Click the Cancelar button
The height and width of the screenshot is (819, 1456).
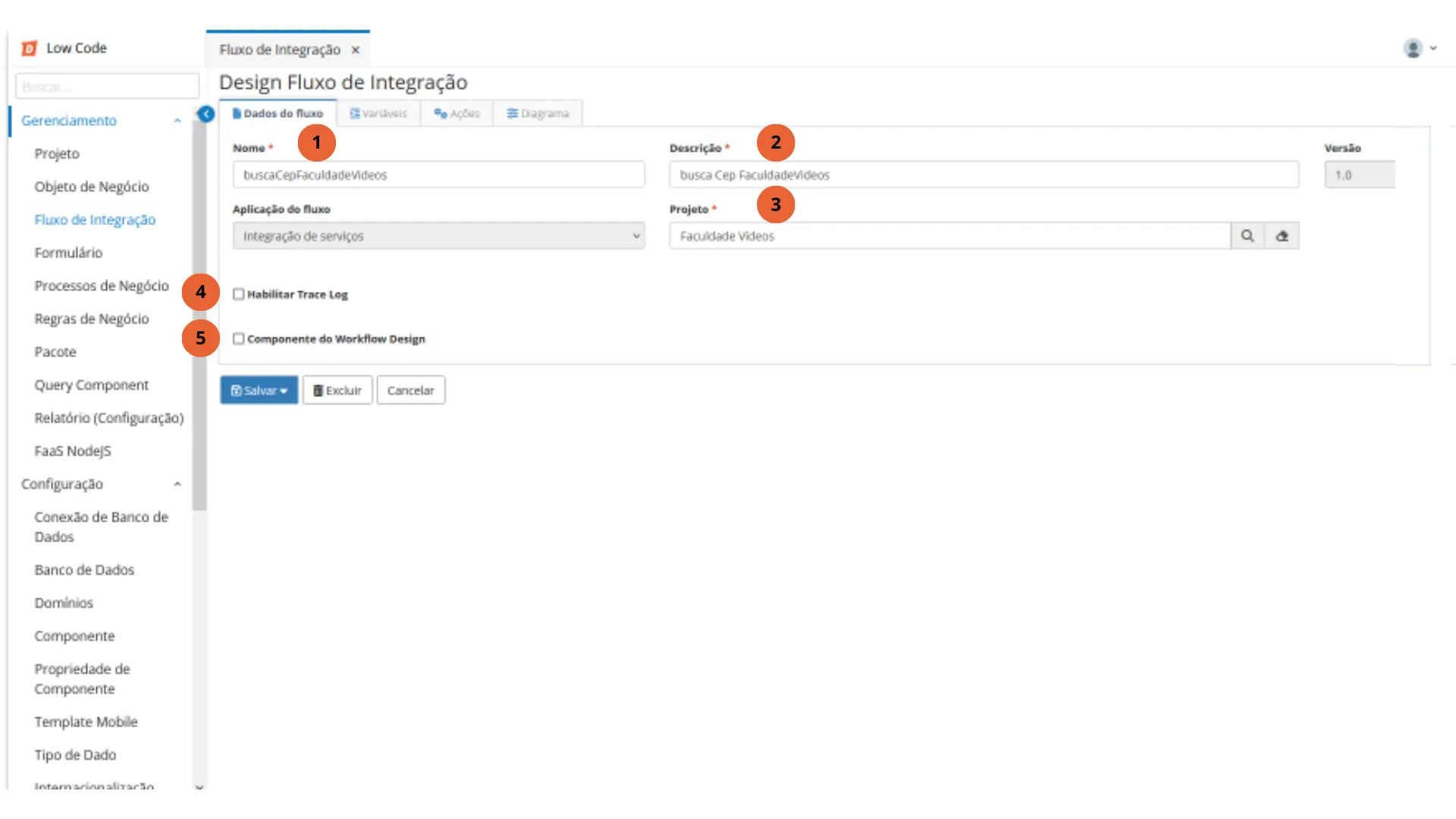pos(410,391)
